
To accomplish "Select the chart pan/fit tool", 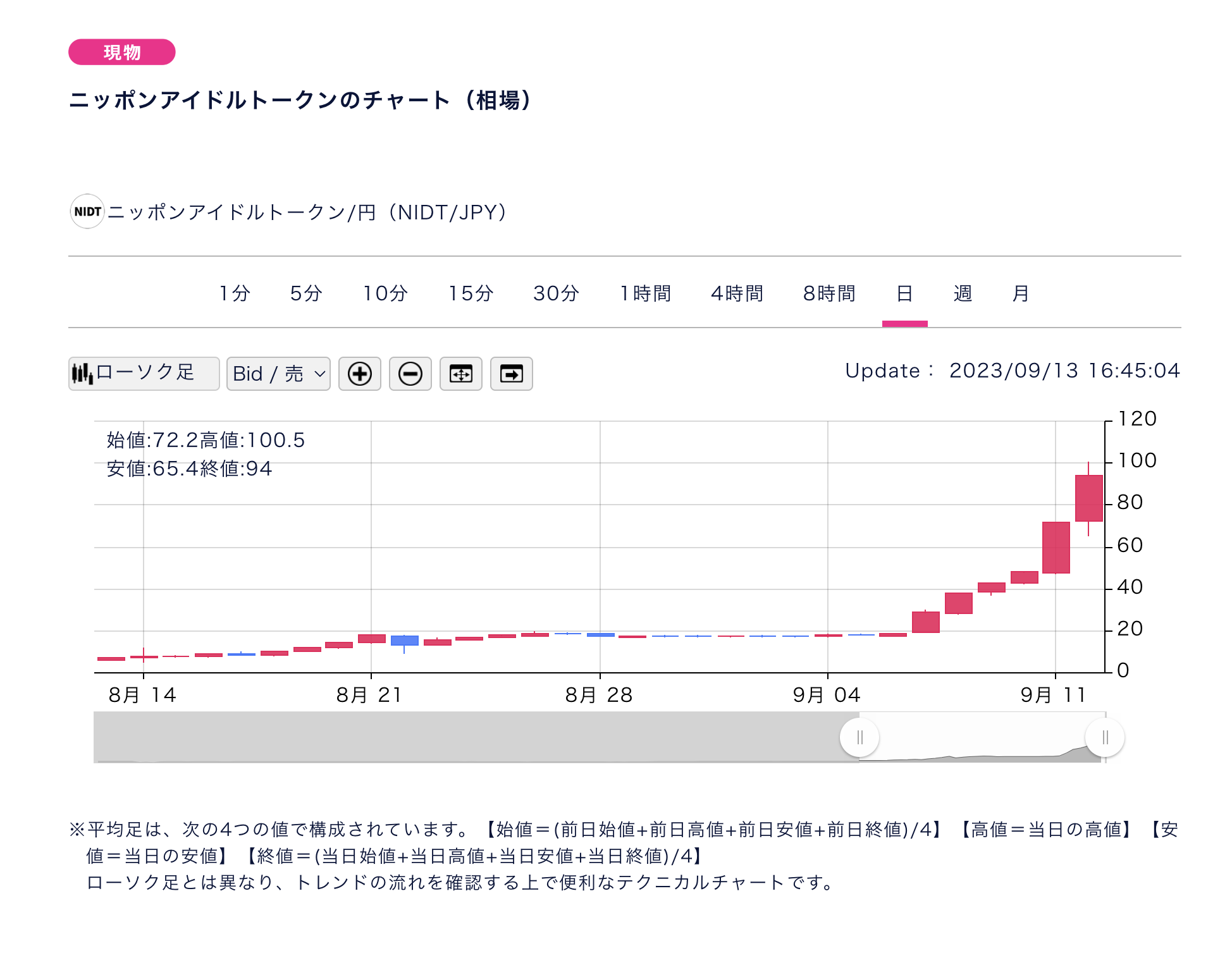I will pos(460,374).
